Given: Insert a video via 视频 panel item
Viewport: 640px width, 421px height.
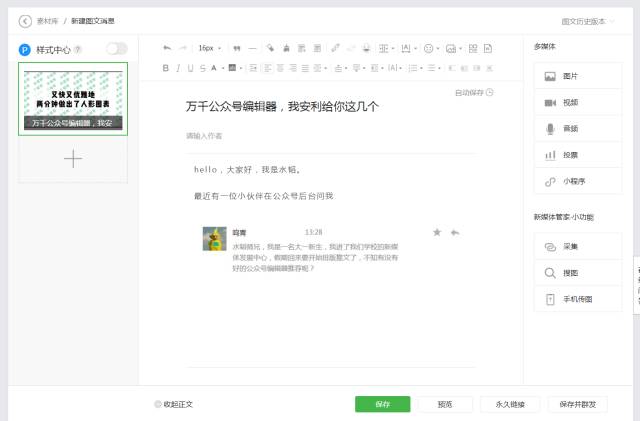Looking at the screenshot, I should pos(578,102).
